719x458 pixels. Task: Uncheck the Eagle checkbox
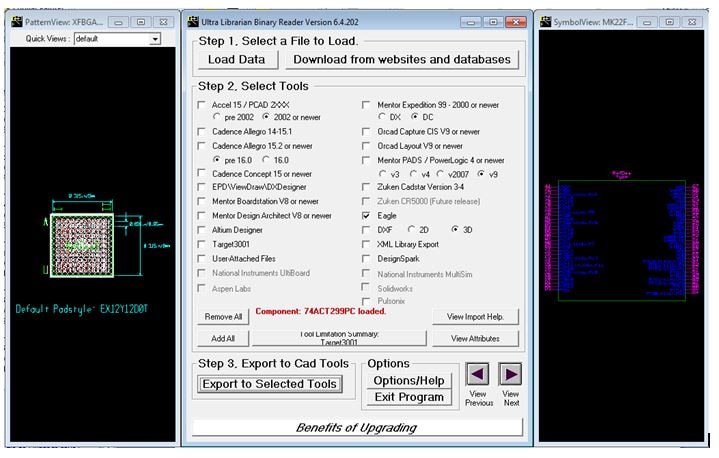tap(367, 215)
